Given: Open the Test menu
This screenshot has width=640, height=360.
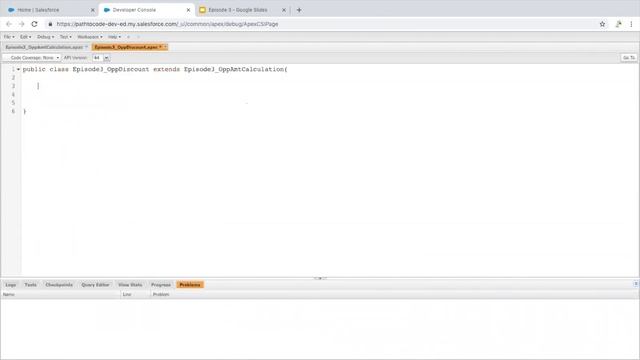Looking at the screenshot, I should [65, 37].
